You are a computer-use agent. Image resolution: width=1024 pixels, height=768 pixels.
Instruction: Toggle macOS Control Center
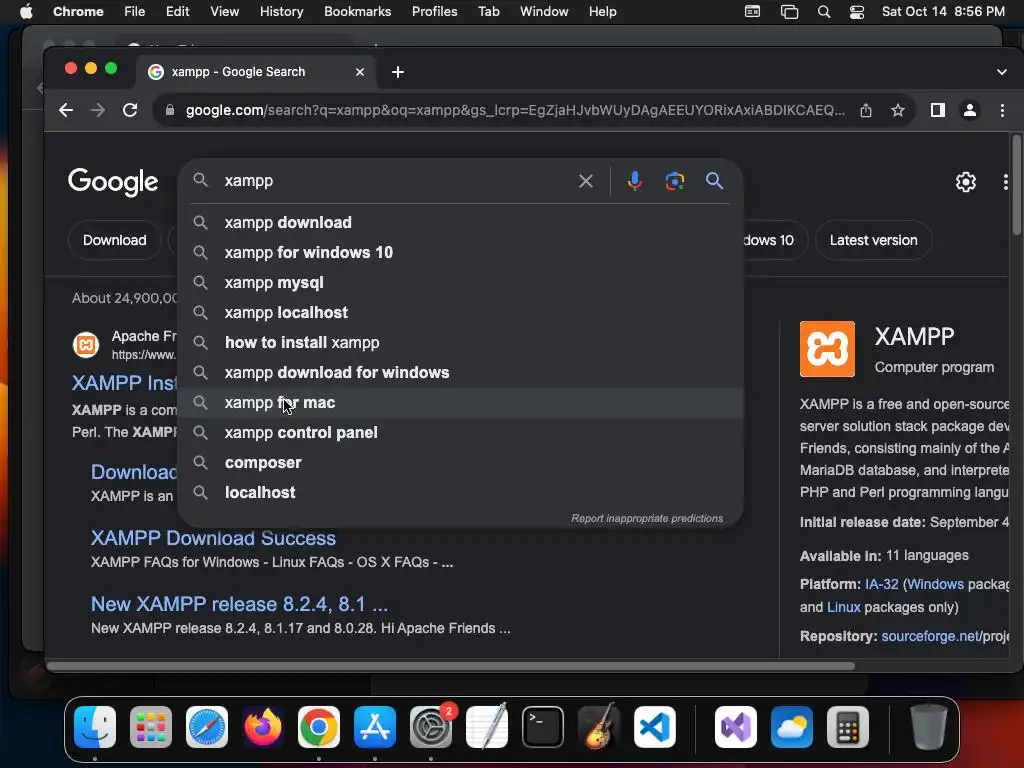pyautogui.click(x=857, y=12)
